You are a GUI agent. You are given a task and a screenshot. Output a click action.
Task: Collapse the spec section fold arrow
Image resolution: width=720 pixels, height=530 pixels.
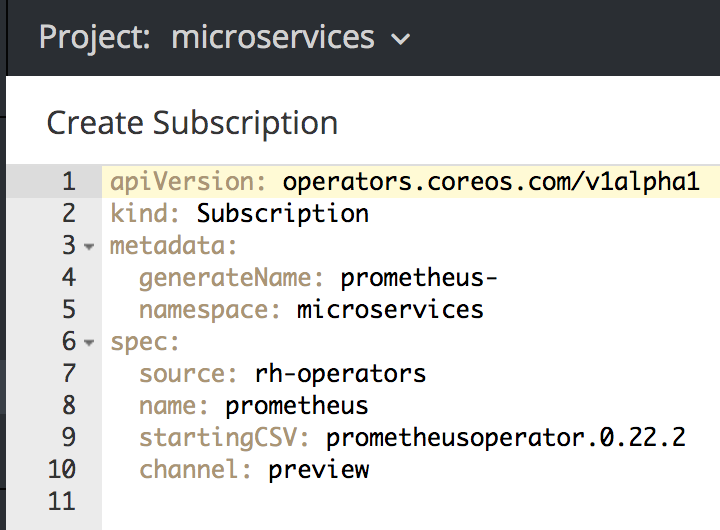pos(89,343)
